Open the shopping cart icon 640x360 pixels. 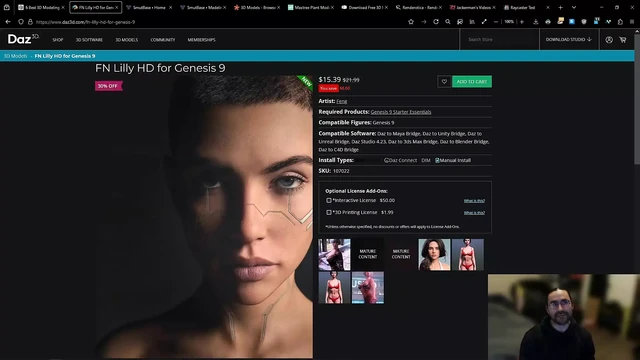(x=622, y=40)
